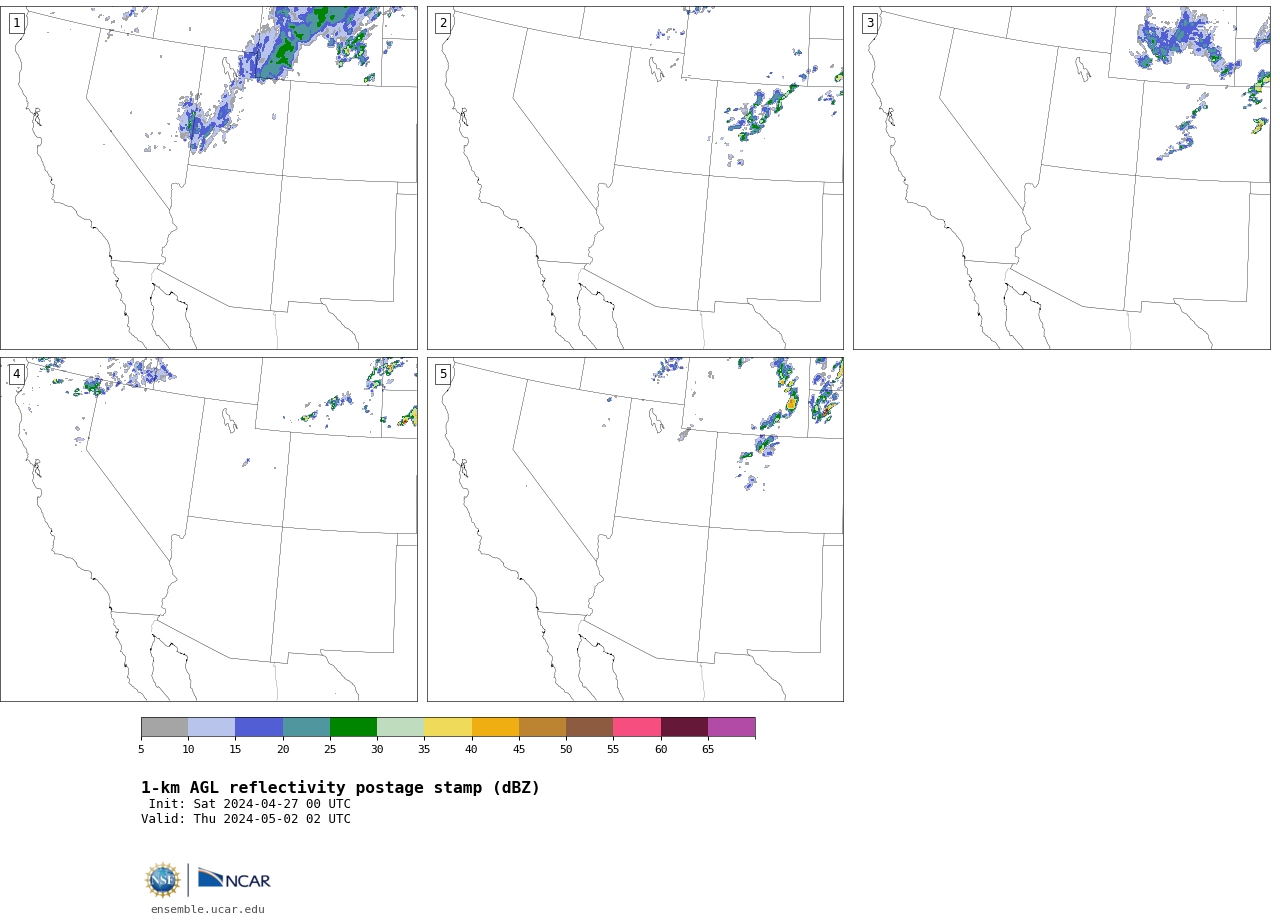Open ensemble member 2 reflectivity map
The width and height of the screenshot is (1280, 920).
[635, 178]
